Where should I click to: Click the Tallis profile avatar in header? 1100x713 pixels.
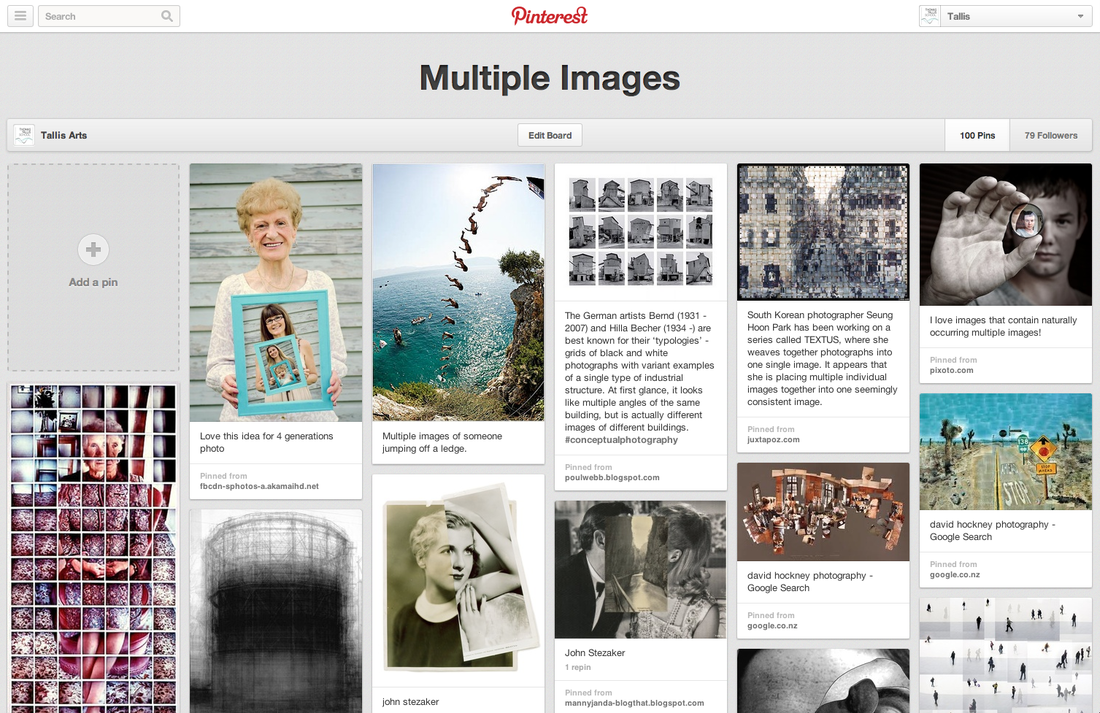pyautogui.click(x=930, y=16)
